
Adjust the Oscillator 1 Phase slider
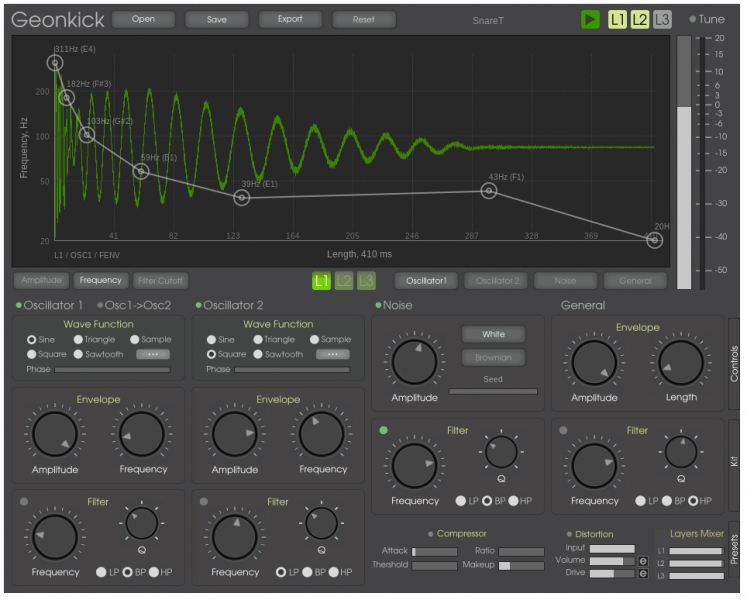click(112, 370)
